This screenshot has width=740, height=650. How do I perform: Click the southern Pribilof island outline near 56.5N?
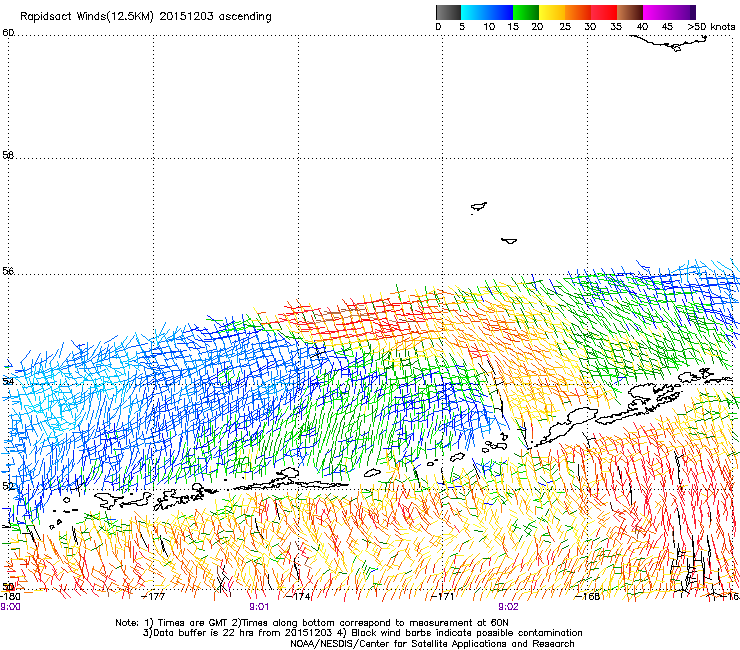point(509,241)
